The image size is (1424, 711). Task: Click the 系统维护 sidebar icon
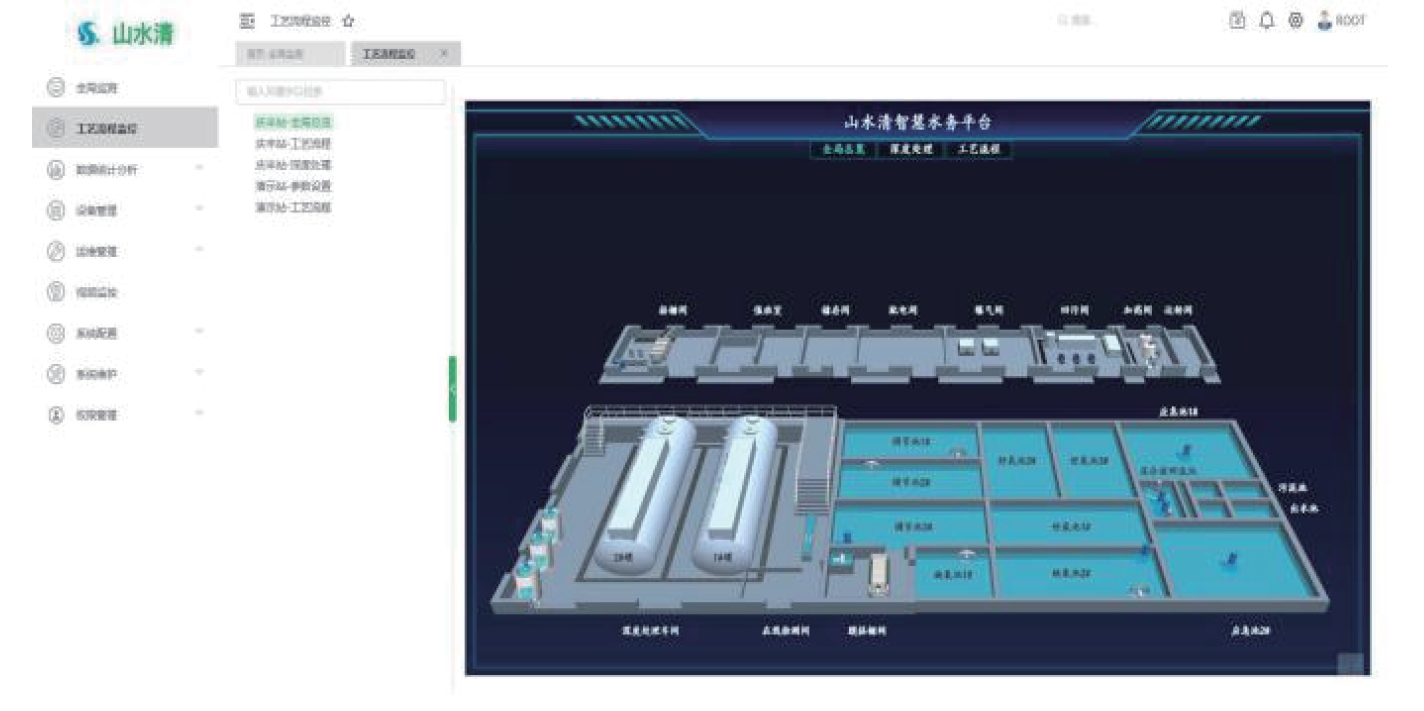(57, 373)
